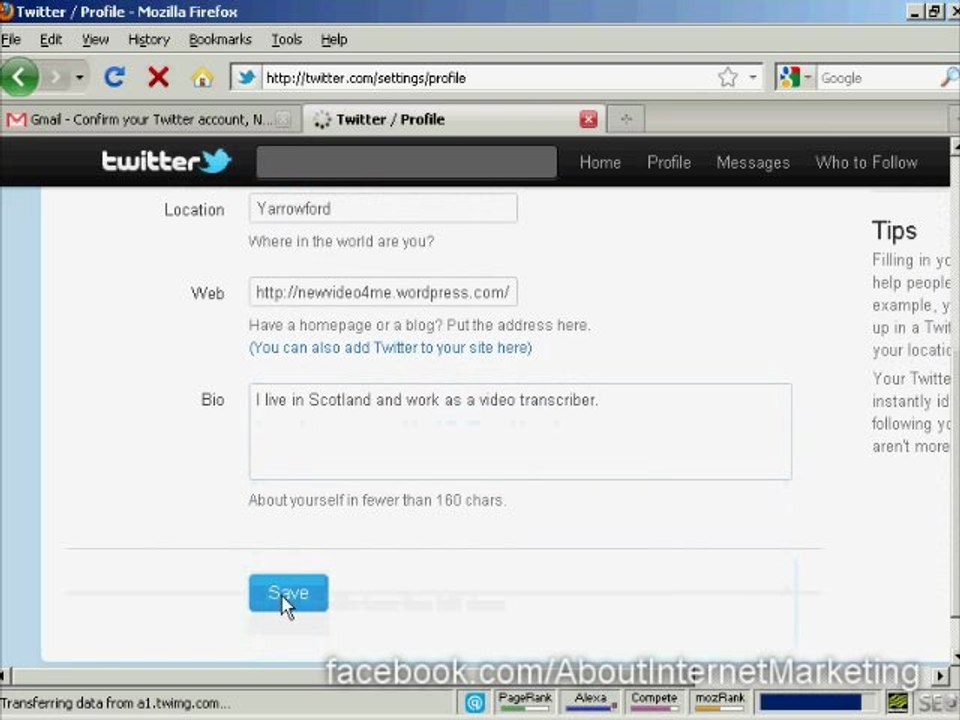Switch to the Gmail Confirm your Twitter account tab

(x=150, y=119)
